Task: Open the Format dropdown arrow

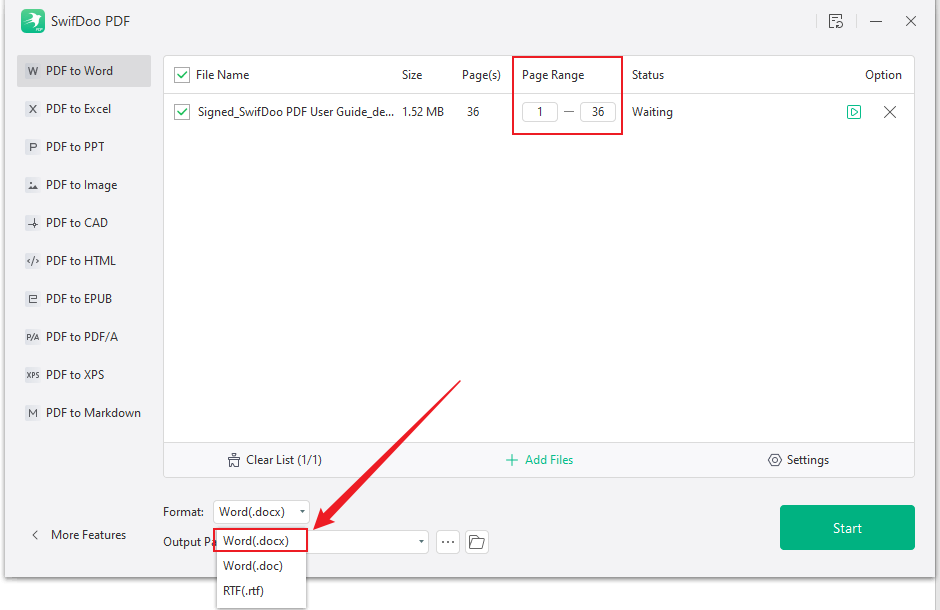Action: pyautogui.click(x=302, y=512)
